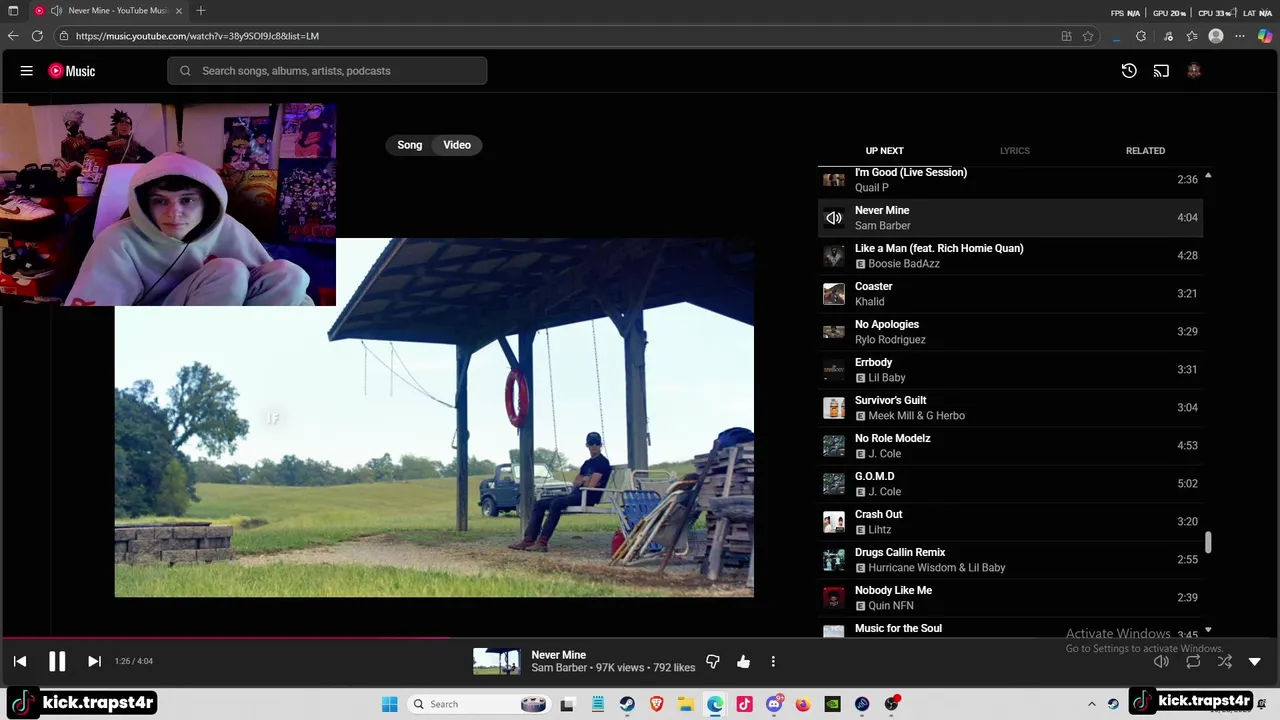Like the song Never Mine
The image size is (1280, 720).
pos(743,661)
